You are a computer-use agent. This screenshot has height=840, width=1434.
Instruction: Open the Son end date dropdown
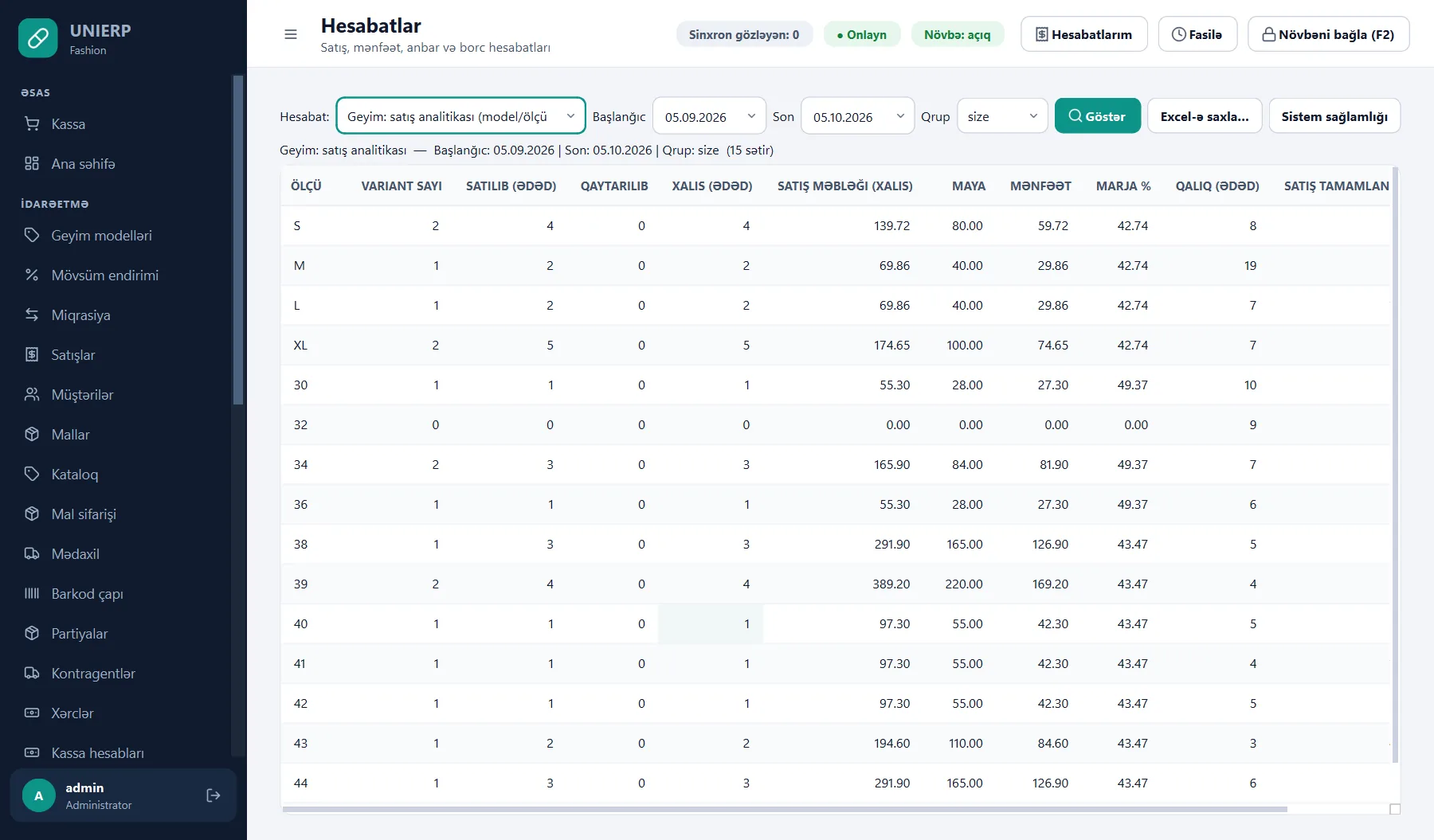[857, 116]
